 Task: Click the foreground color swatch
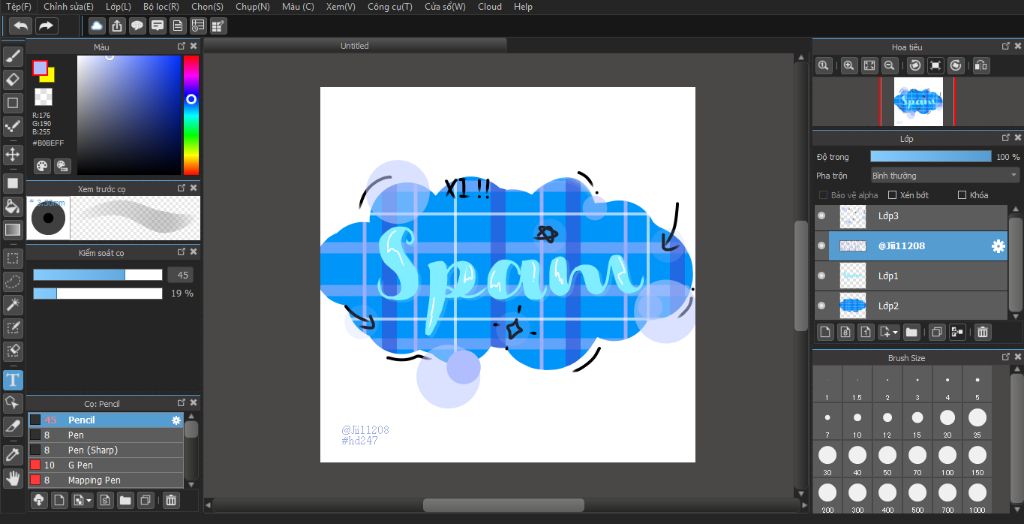pos(40,68)
